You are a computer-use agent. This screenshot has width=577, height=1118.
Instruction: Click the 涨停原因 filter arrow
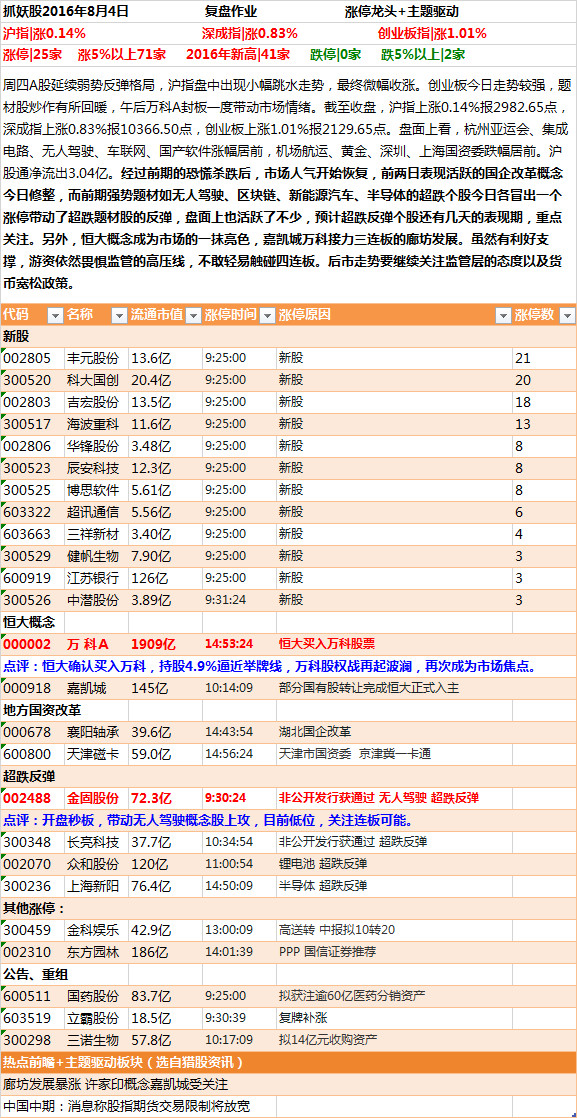click(x=503, y=316)
